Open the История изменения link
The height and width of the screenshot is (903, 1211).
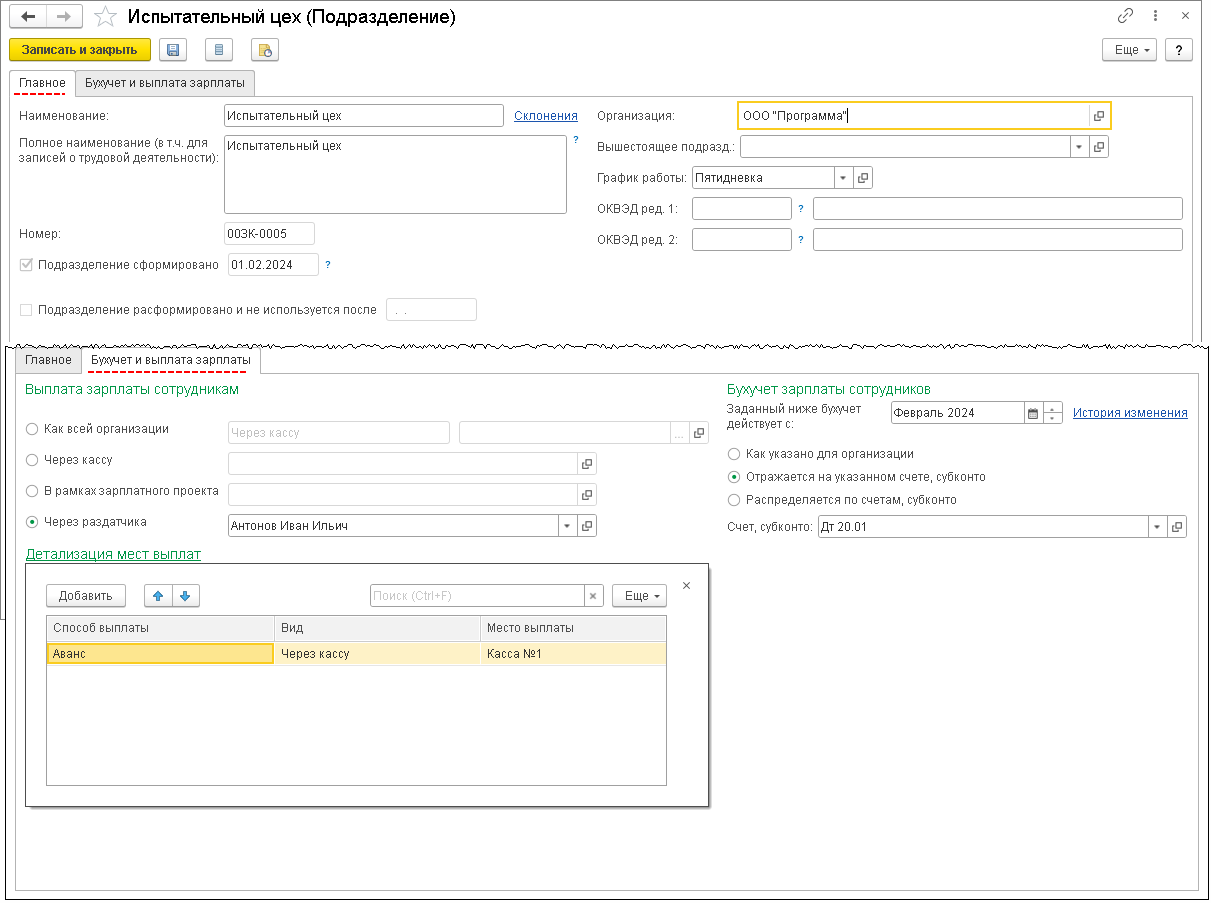pyautogui.click(x=1130, y=413)
